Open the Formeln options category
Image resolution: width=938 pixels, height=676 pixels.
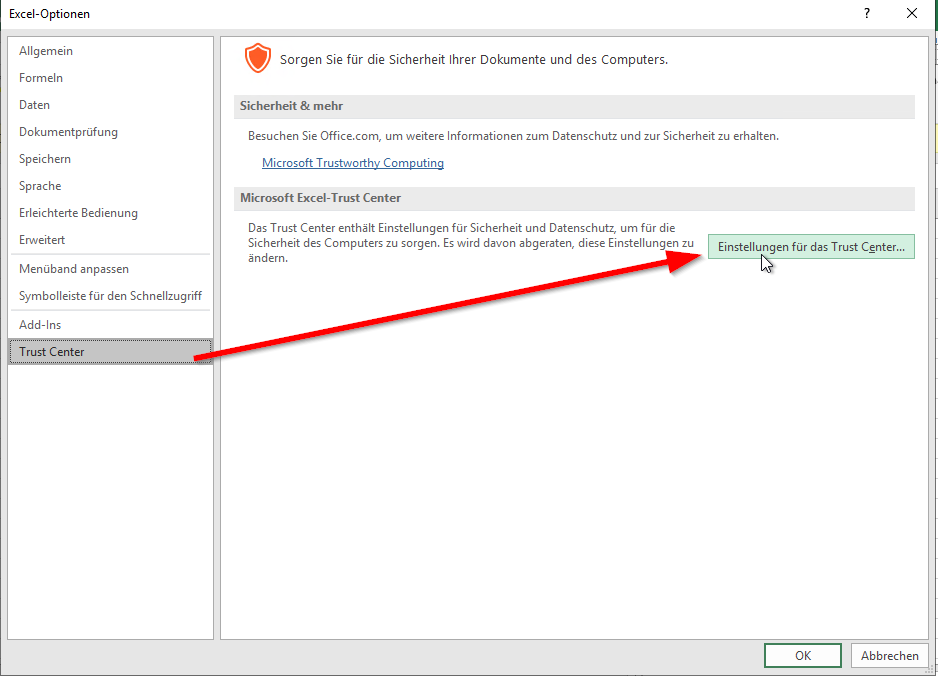point(41,78)
